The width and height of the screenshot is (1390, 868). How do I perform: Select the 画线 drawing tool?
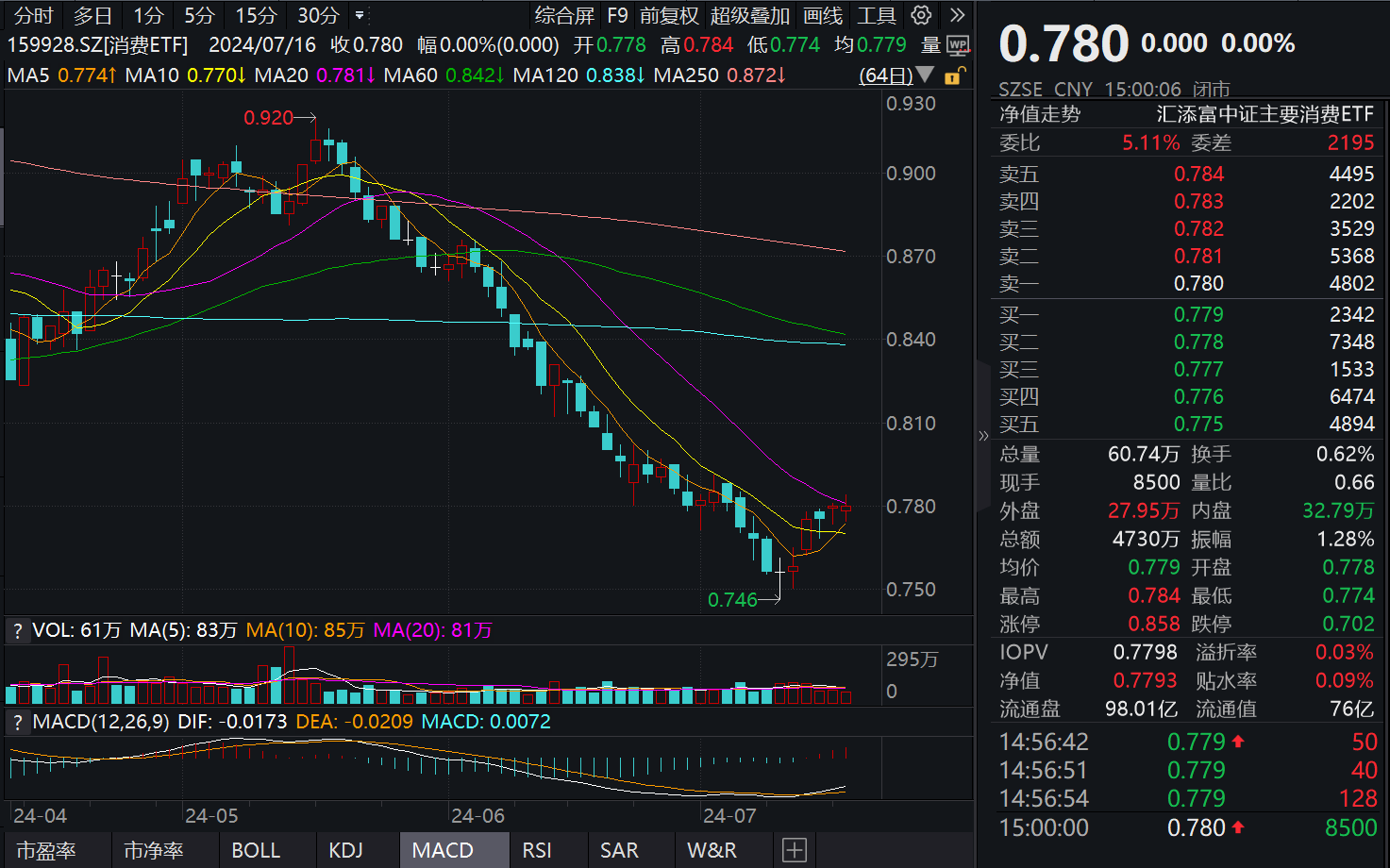(822, 15)
